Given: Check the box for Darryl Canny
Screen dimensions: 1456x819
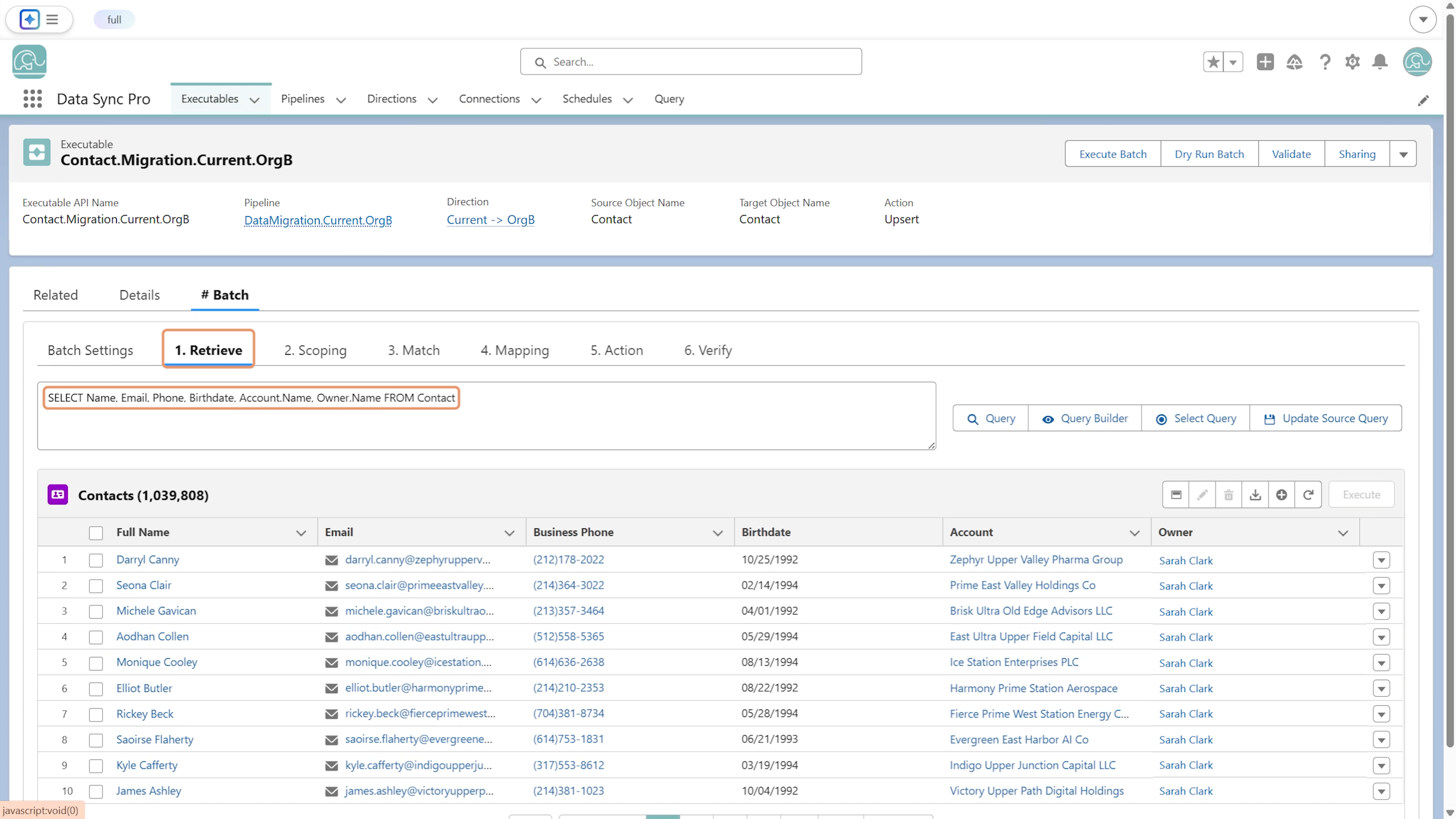Looking at the screenshot, I should pos(96,560).
